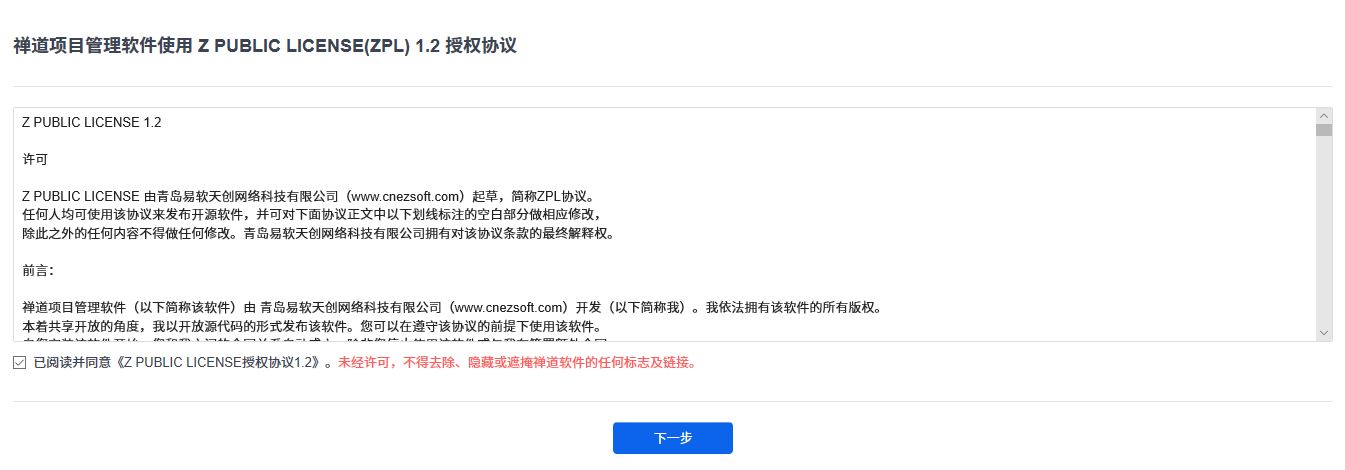Click the 下一步 next step button
Viewport: 1345px width, 470px height.
pyautogui.click(x=673, y=438)
